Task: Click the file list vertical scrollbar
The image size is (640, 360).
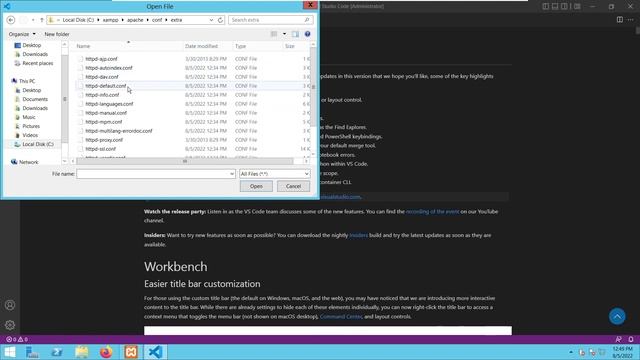Action: [x=313, y=87]
